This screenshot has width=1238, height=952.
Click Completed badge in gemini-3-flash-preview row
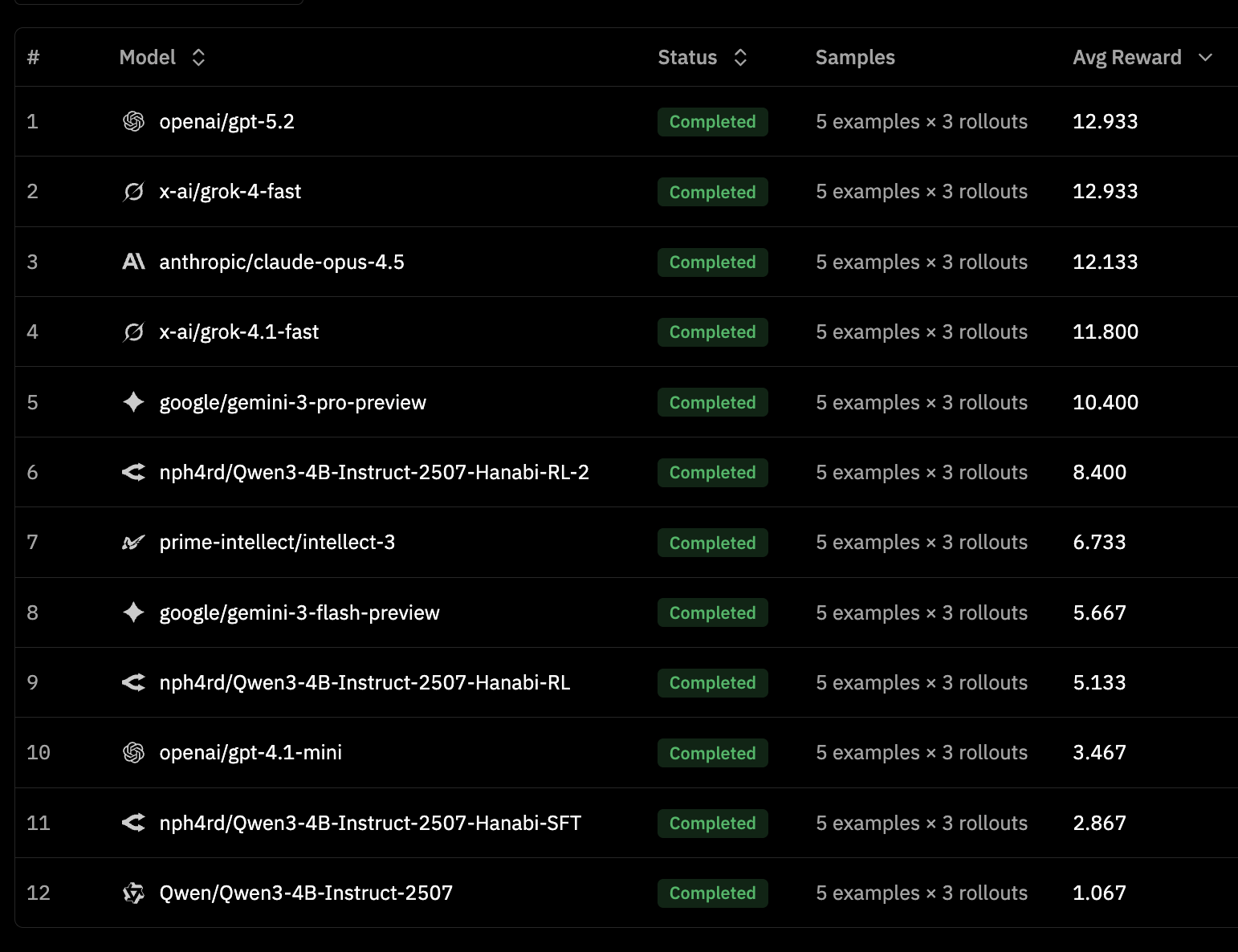point(713,612)
